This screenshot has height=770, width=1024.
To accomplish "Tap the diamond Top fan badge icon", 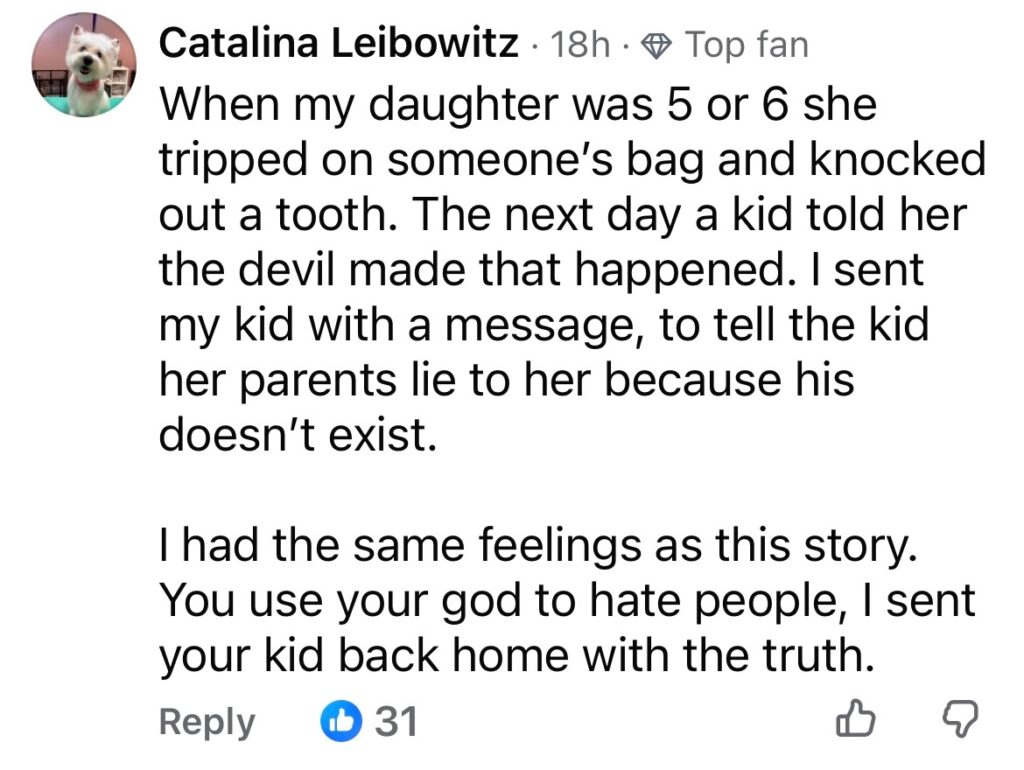I will pyautogui.click(x=658, y=45).
